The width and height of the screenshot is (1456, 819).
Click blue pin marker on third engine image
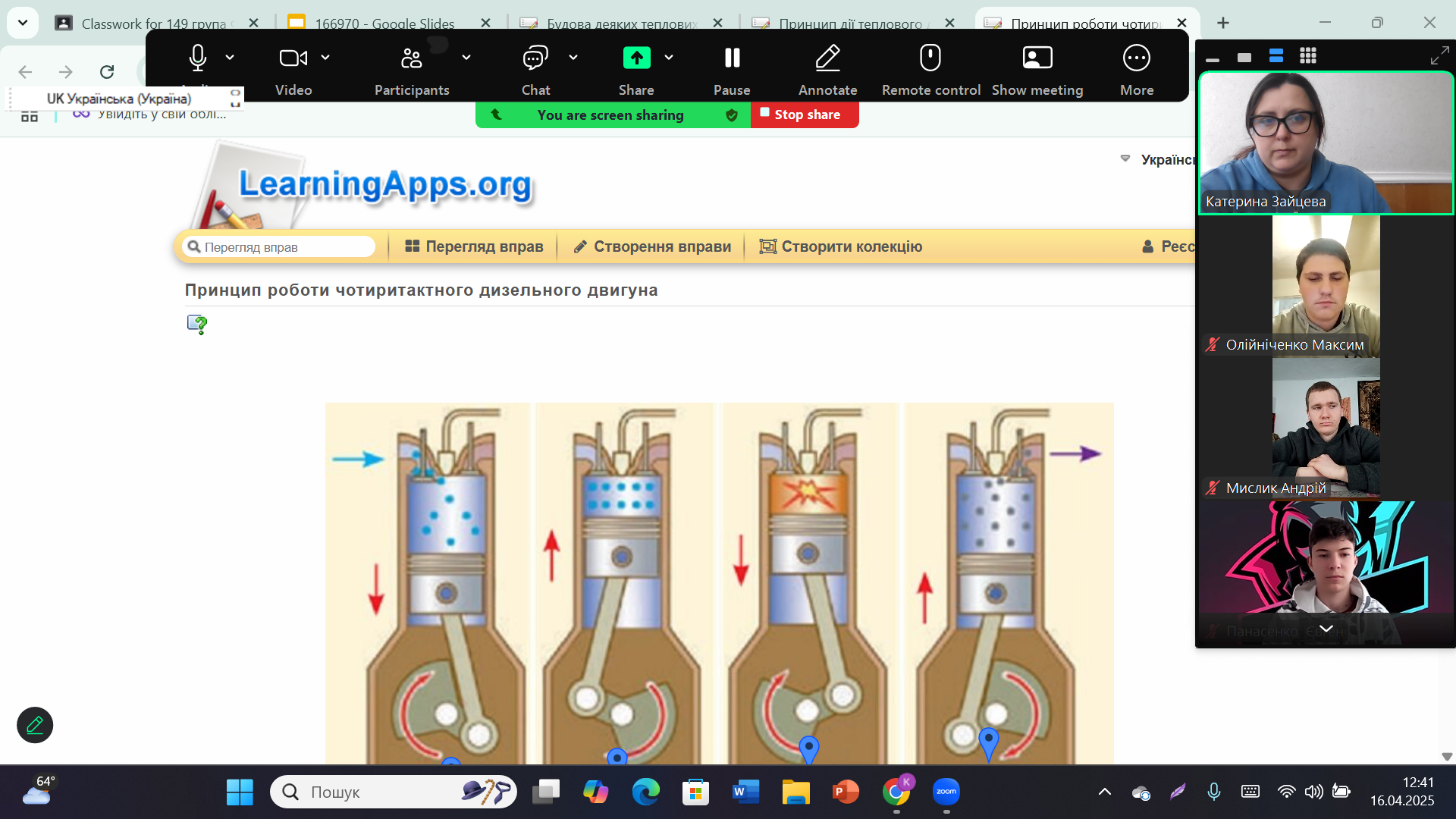tap(809, 749)
